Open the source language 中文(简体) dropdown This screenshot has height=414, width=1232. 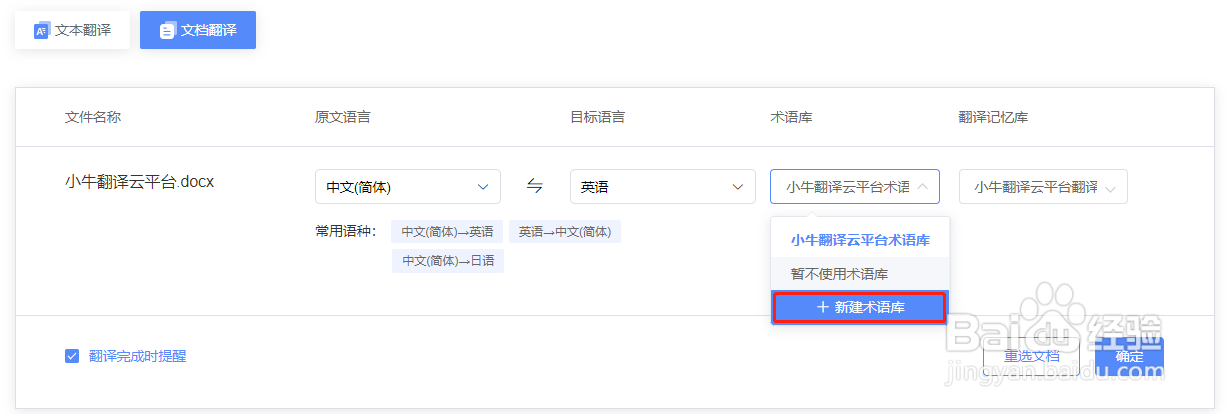(x=407, y=187)
